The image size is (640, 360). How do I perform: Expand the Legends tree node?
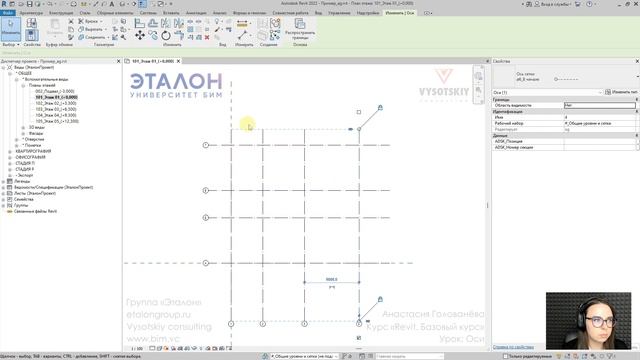[3, 181]
